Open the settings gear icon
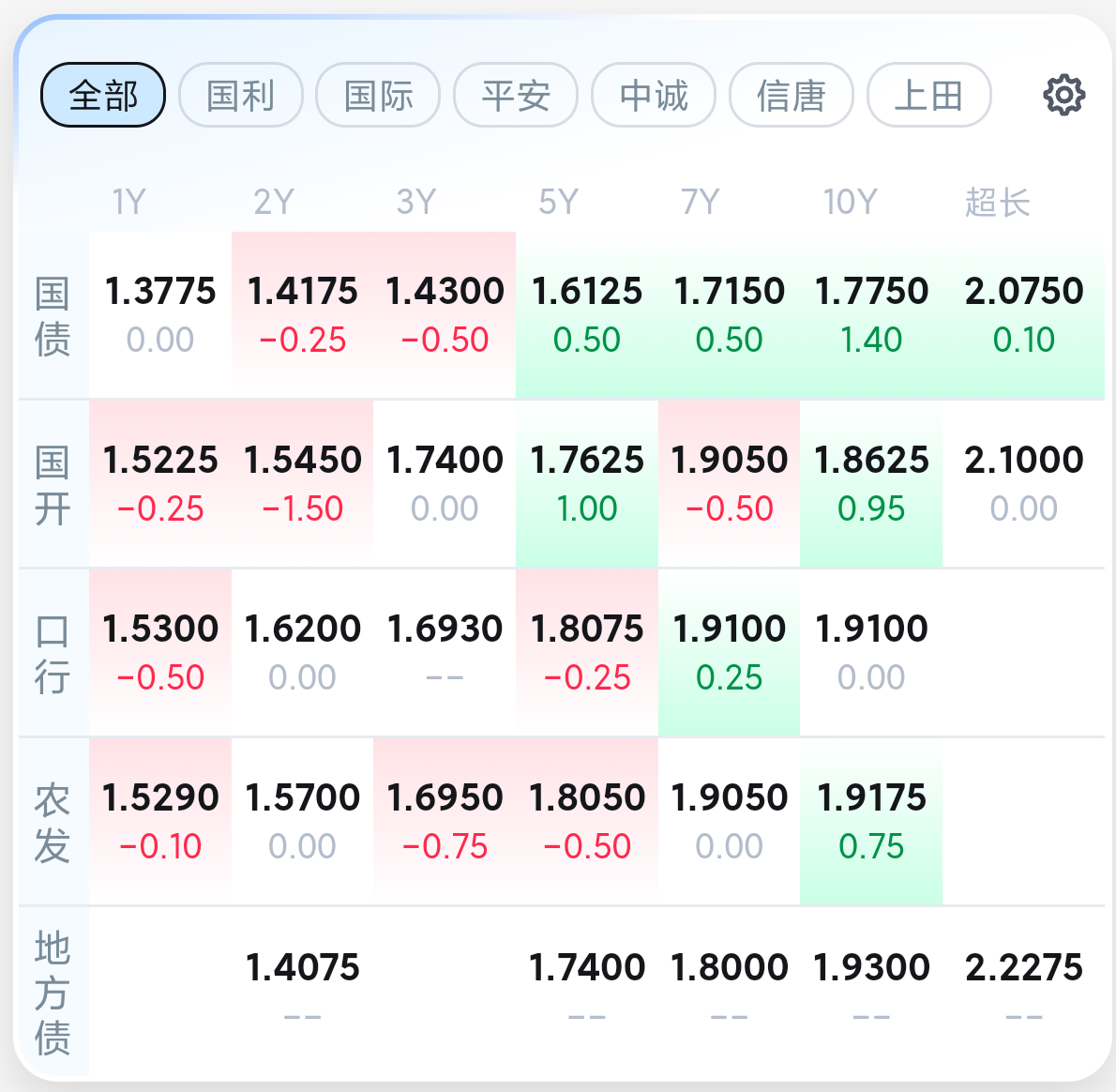Image resolution: width=1116 pixels, height=1092 pixels. [1064, 95]
